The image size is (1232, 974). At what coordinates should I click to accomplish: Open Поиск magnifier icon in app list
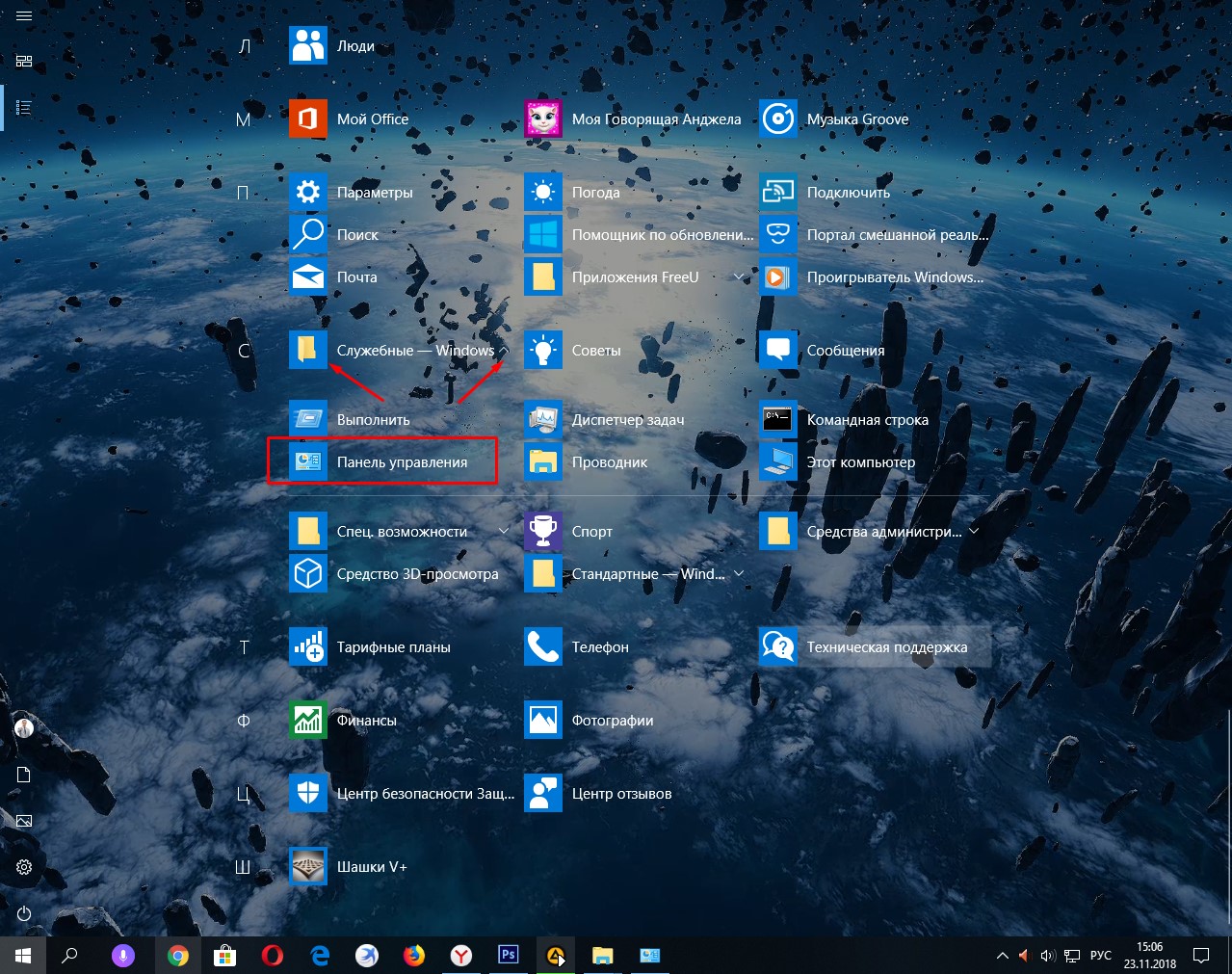[308, 234]
